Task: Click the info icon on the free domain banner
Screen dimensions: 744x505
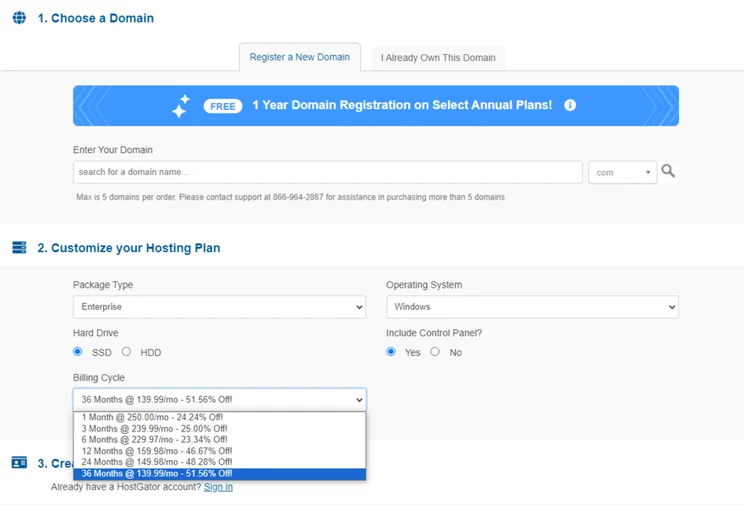Action: coord(570,105)
